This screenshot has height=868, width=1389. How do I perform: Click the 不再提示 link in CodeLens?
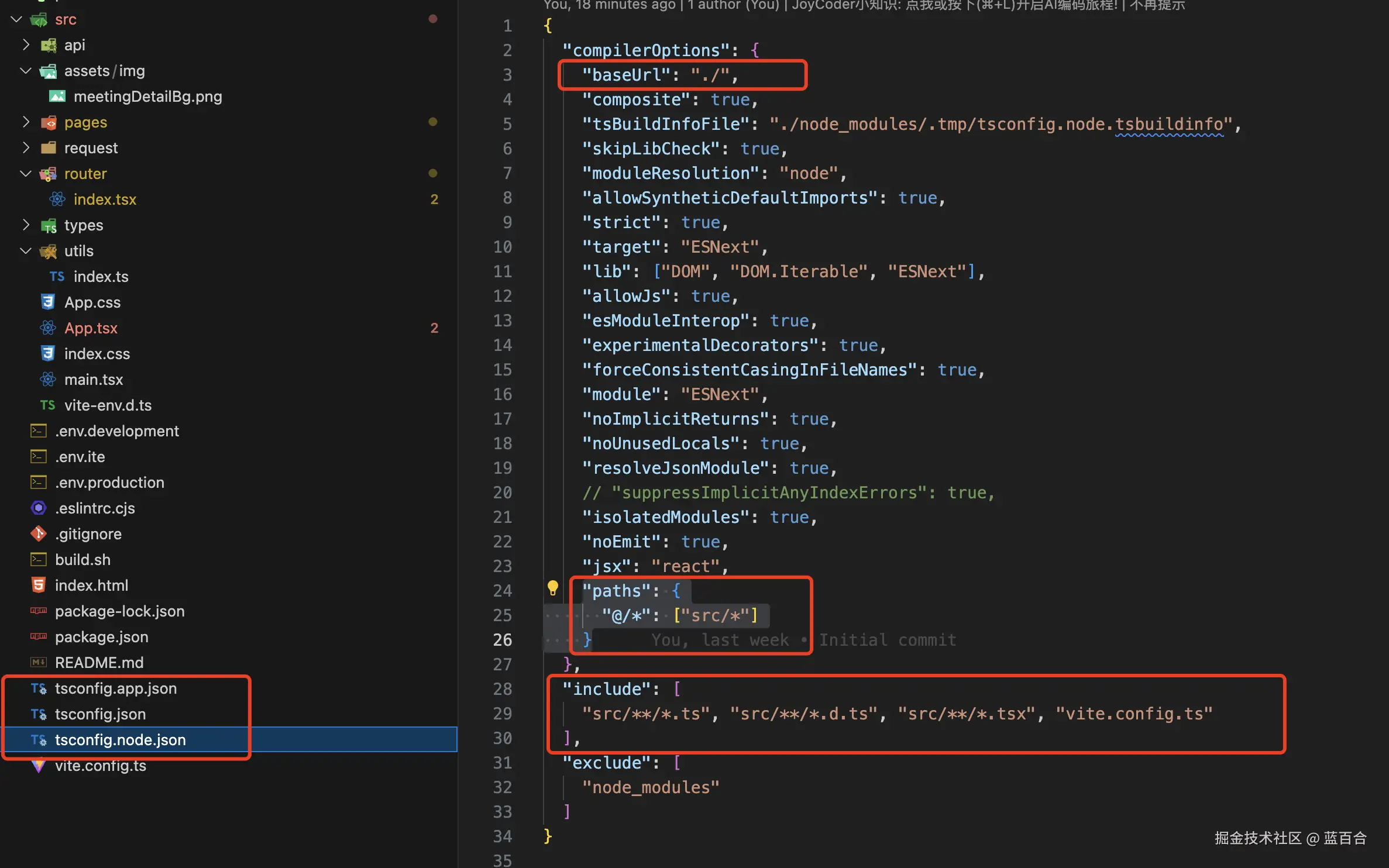1157,5
